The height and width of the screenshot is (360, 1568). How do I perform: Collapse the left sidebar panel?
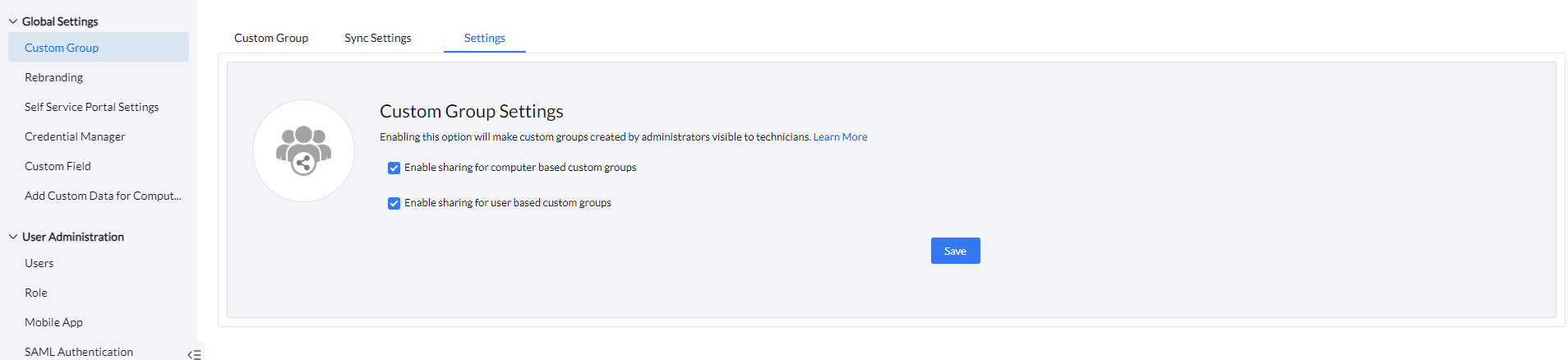pos(194,354)
